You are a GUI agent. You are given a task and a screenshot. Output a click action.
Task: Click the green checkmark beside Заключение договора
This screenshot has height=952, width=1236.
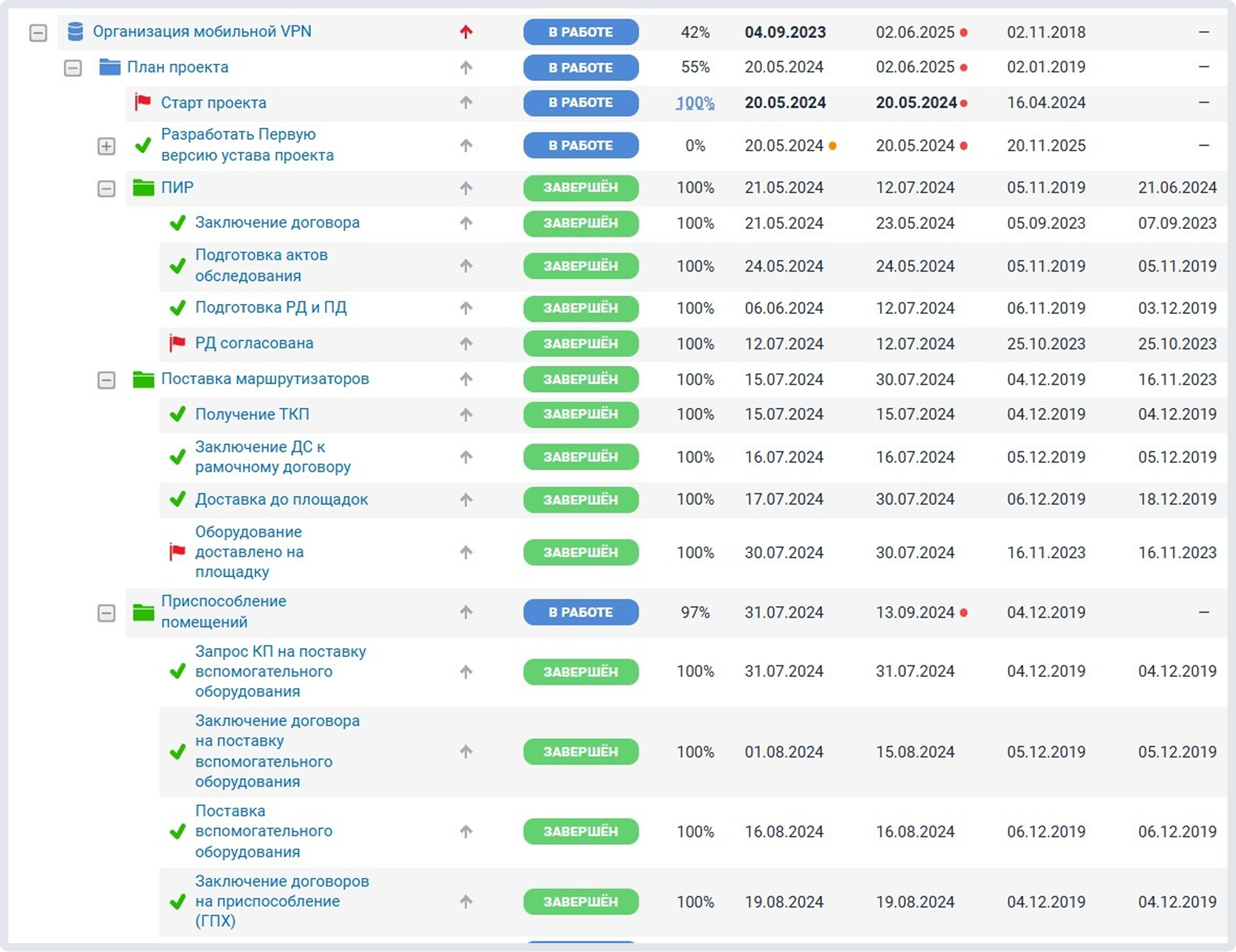[x=177, y=223]
